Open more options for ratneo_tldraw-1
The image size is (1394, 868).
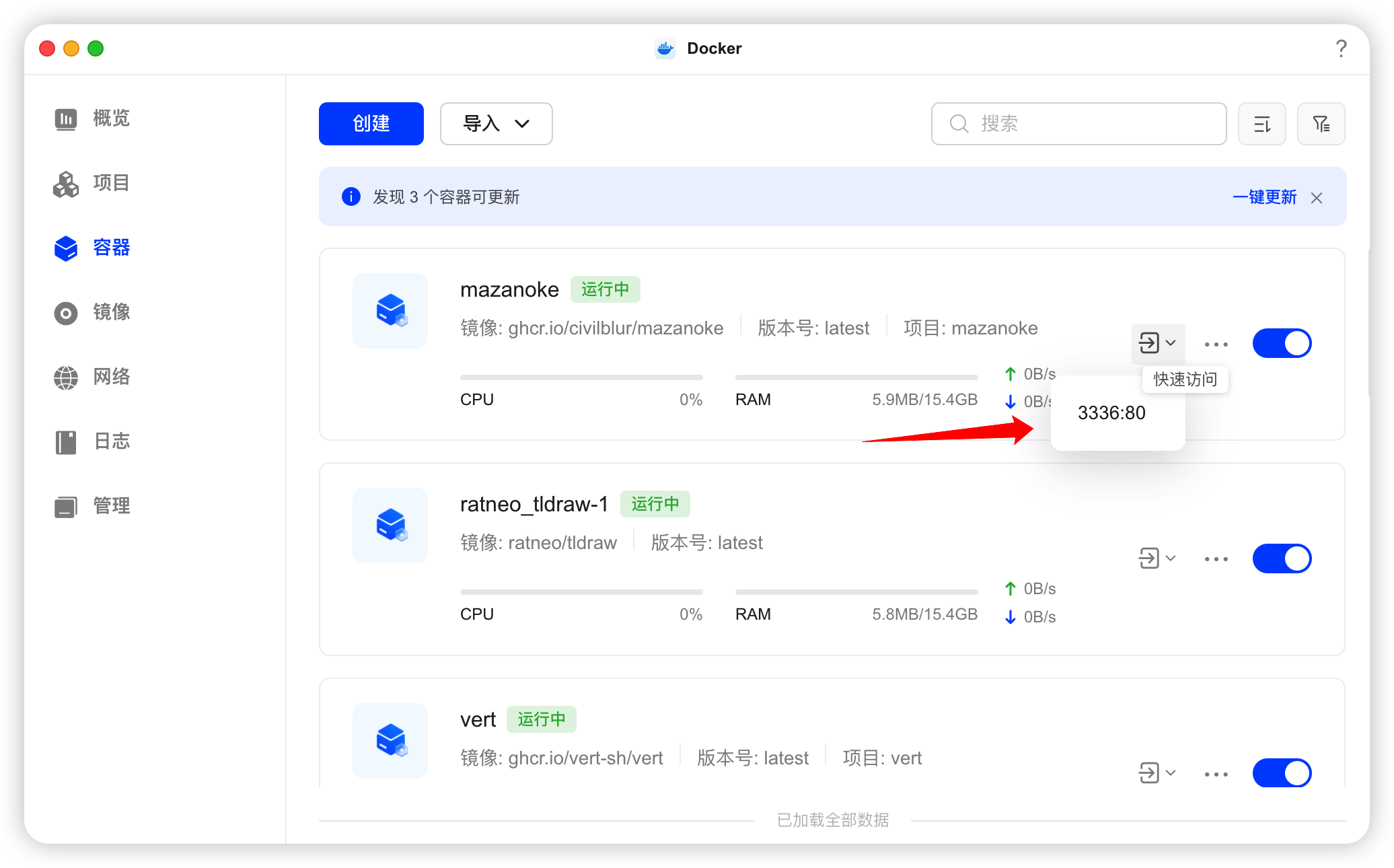(x=1216, y=558)
